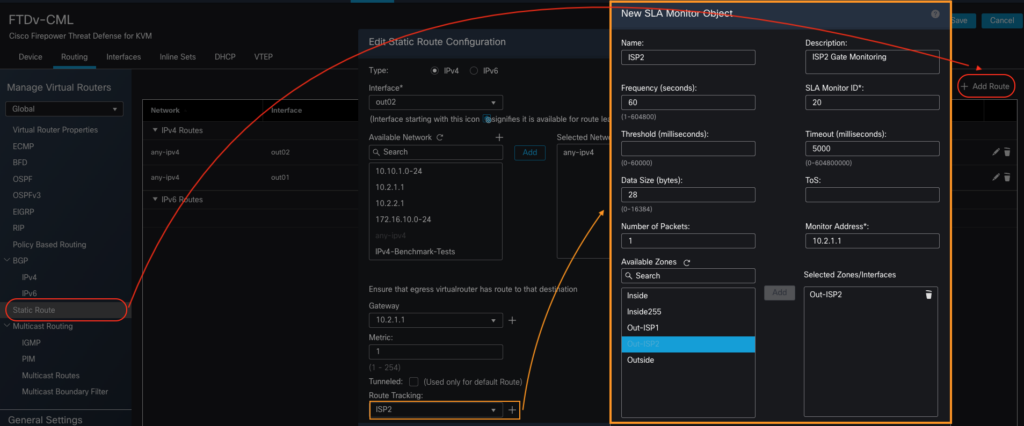Switch to the Routing tab
The width and height of the screenshot is (1024, 426).
pyautogui.click(x=74, y=57)
